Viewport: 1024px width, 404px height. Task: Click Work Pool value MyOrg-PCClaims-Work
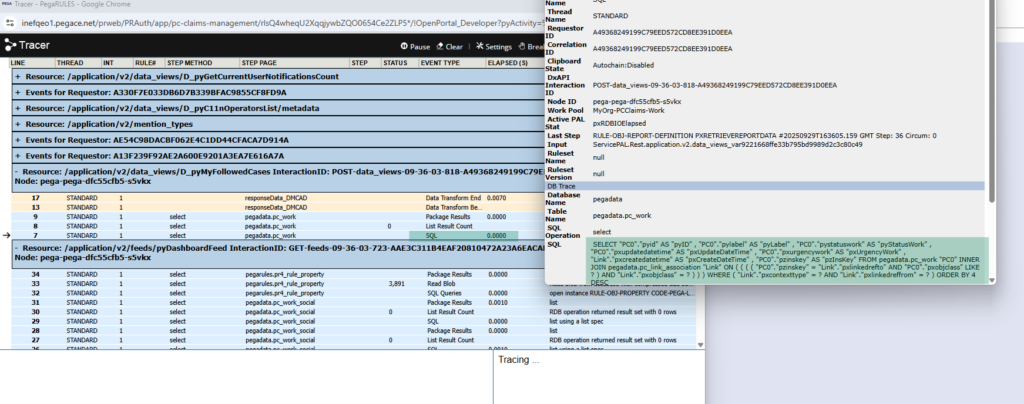(628, 110)
